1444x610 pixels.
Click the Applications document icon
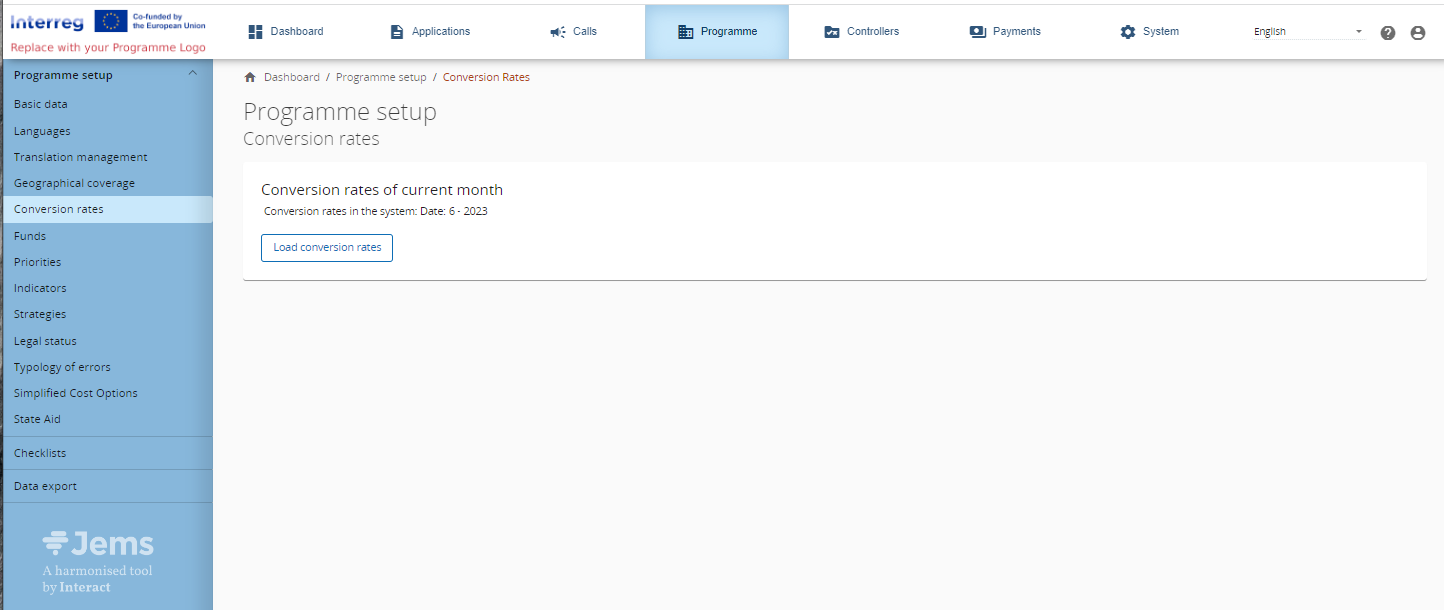tap(397, 32)
